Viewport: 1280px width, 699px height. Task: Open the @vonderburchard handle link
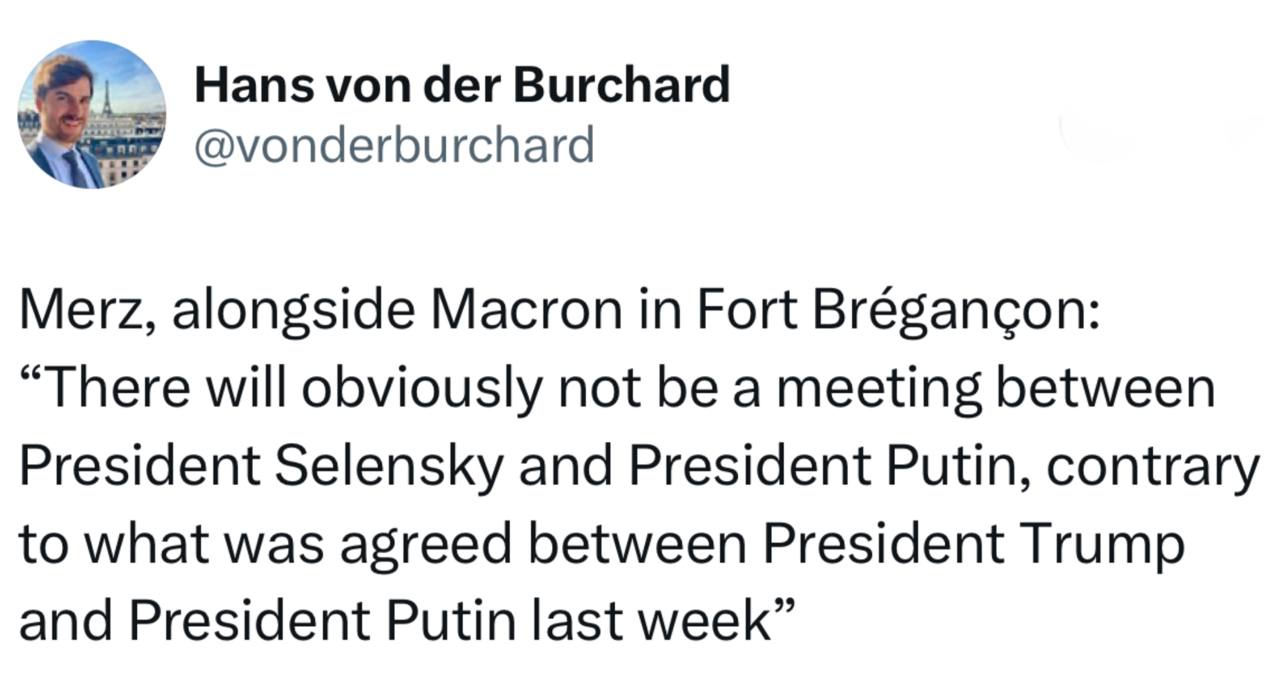tap(394, 145)
